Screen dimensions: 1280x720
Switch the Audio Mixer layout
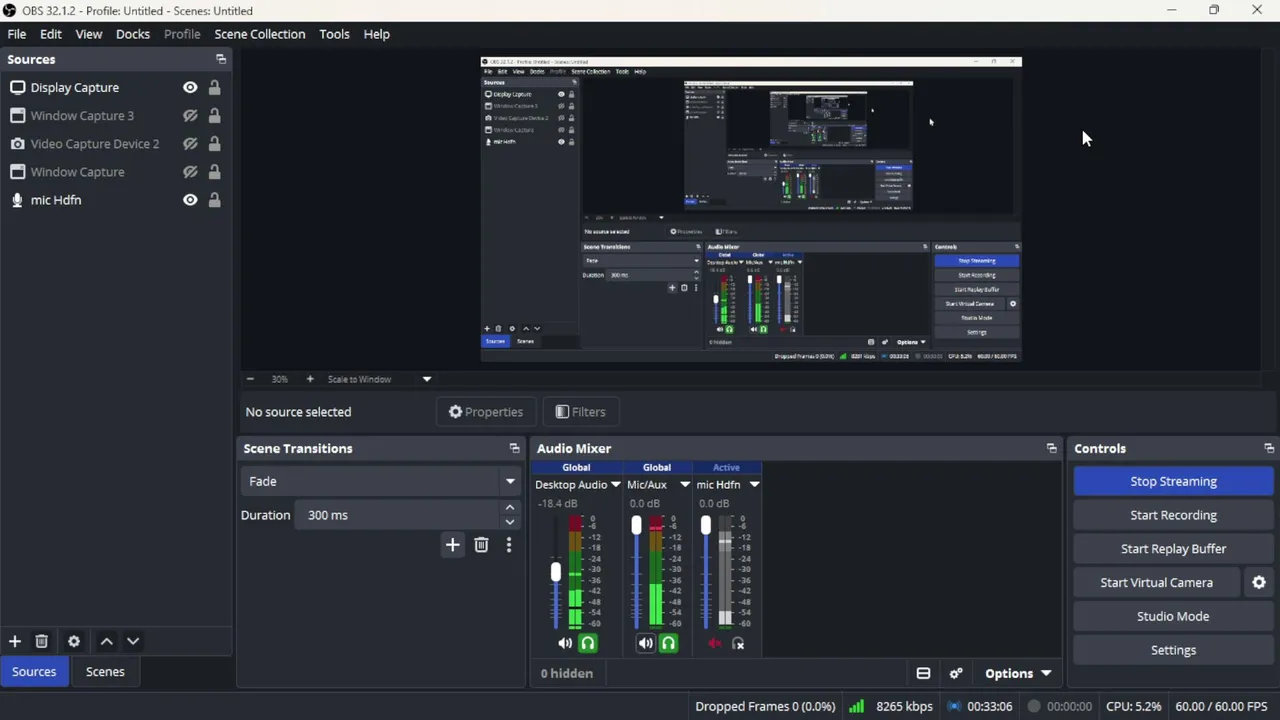tap(923, 673)
